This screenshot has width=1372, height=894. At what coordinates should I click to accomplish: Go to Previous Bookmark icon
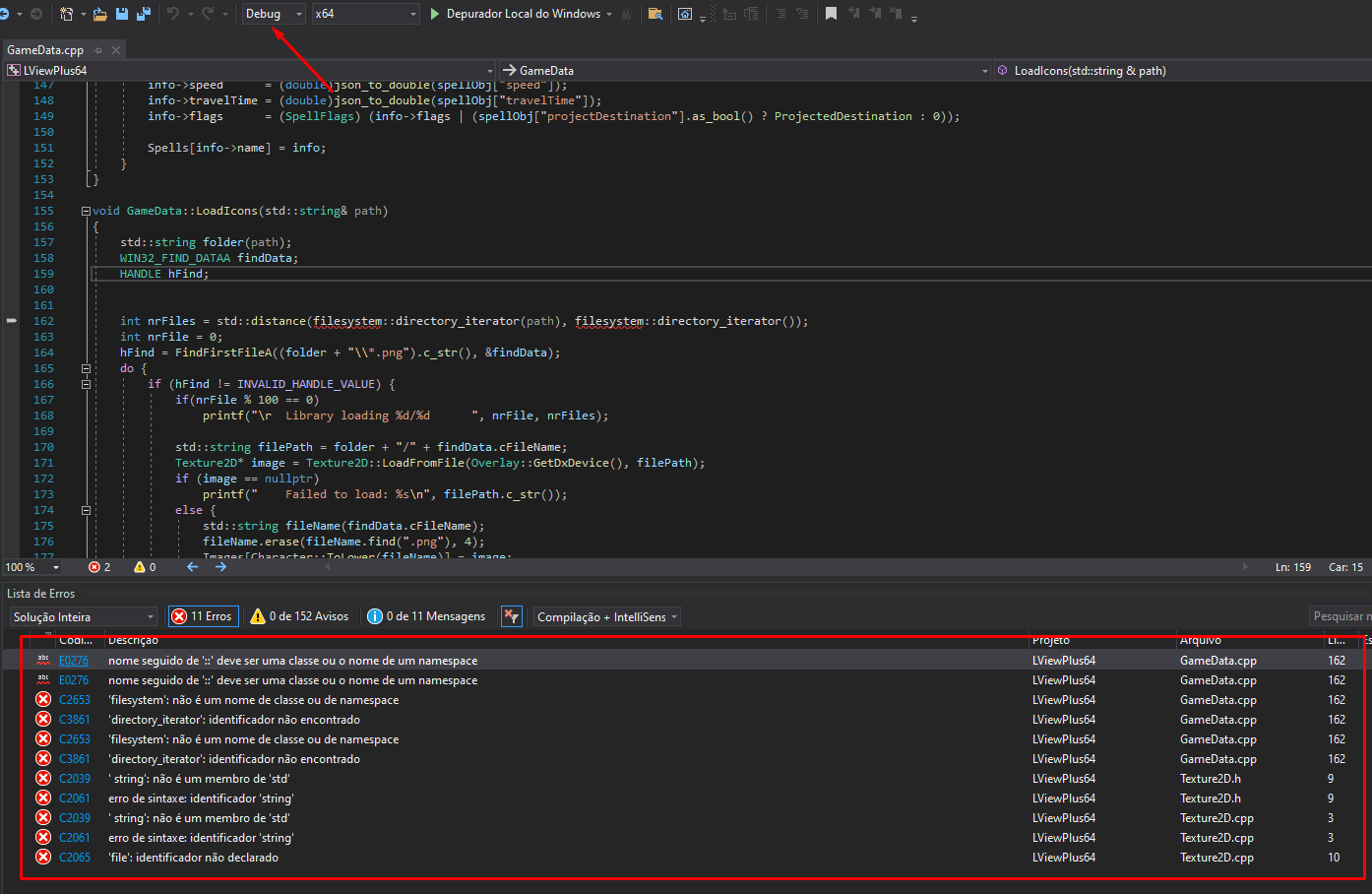click(x=853, y=14)
